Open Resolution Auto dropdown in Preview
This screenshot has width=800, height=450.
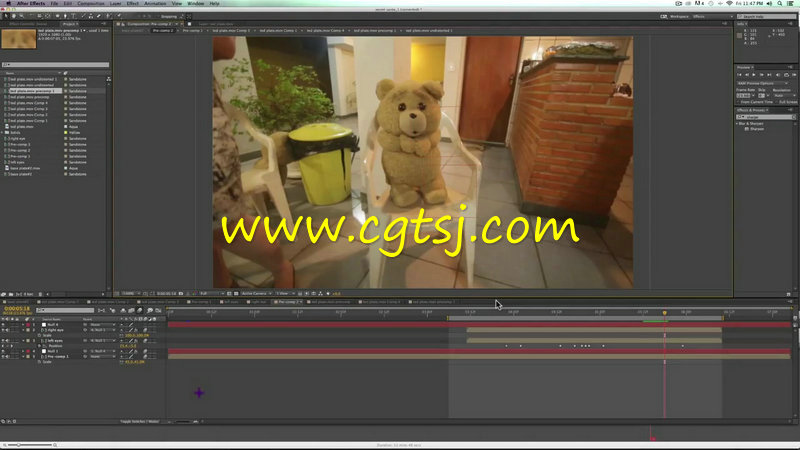click(x=784, y=95)
